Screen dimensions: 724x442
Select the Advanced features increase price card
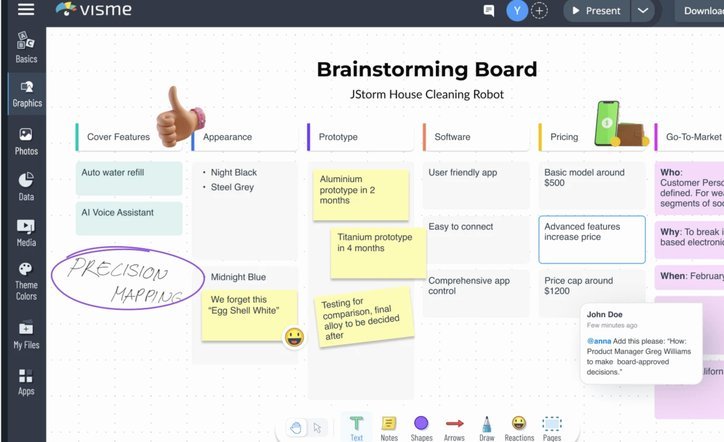click(x=592, y=239)
